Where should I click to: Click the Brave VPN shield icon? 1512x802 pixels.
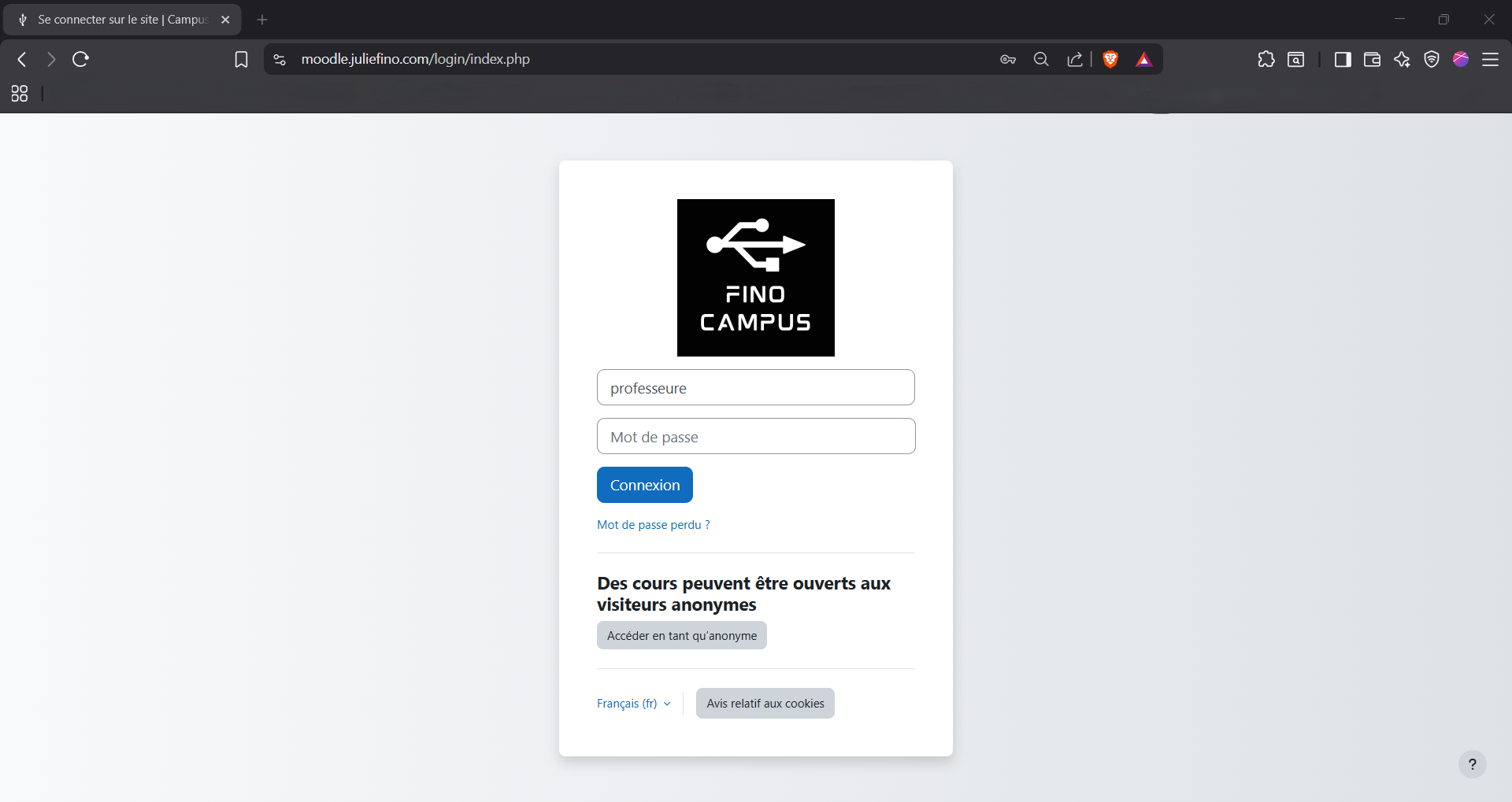1432,59
